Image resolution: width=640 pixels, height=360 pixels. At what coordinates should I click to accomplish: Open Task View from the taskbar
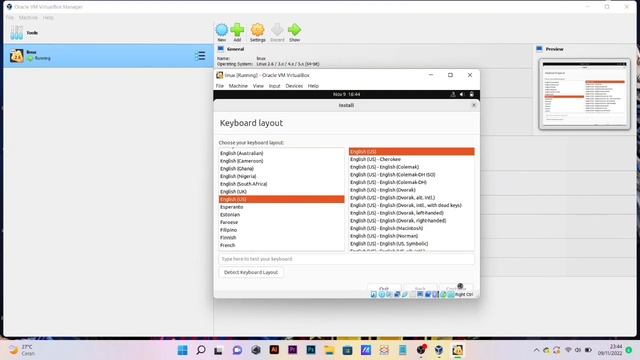pos(218,350)
